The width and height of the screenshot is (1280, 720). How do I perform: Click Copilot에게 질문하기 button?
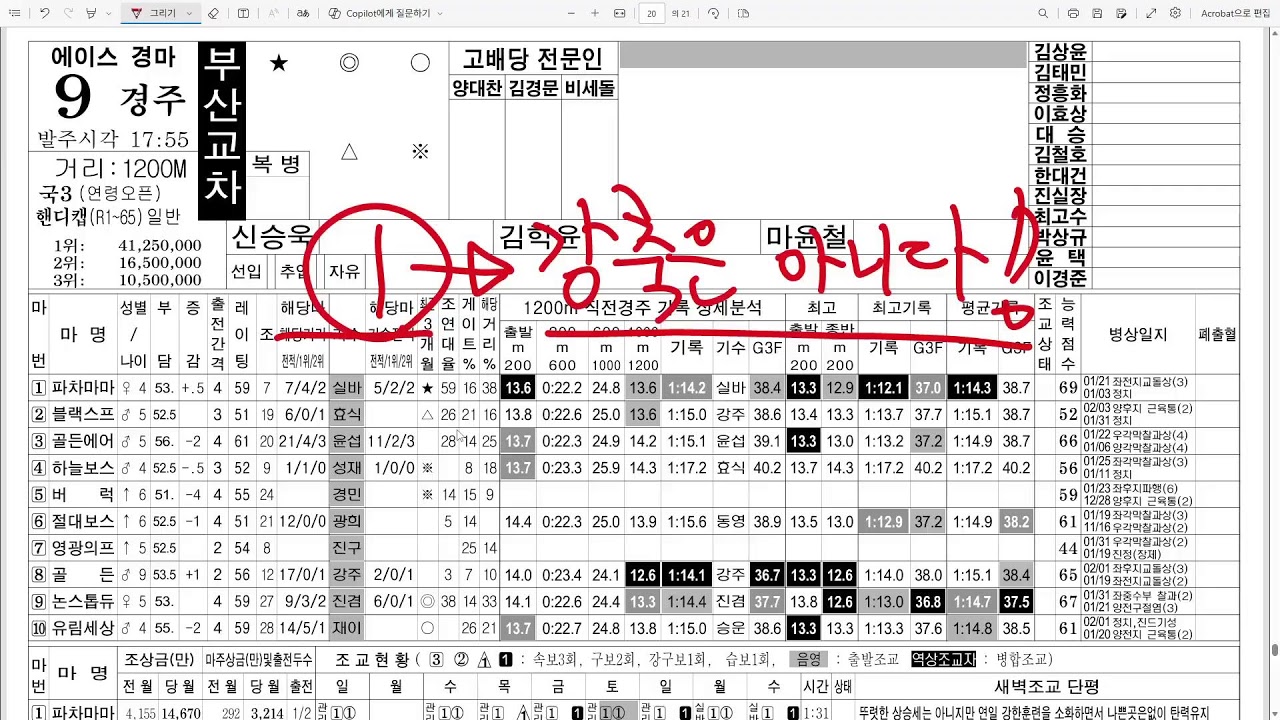[x=380, y=13]
